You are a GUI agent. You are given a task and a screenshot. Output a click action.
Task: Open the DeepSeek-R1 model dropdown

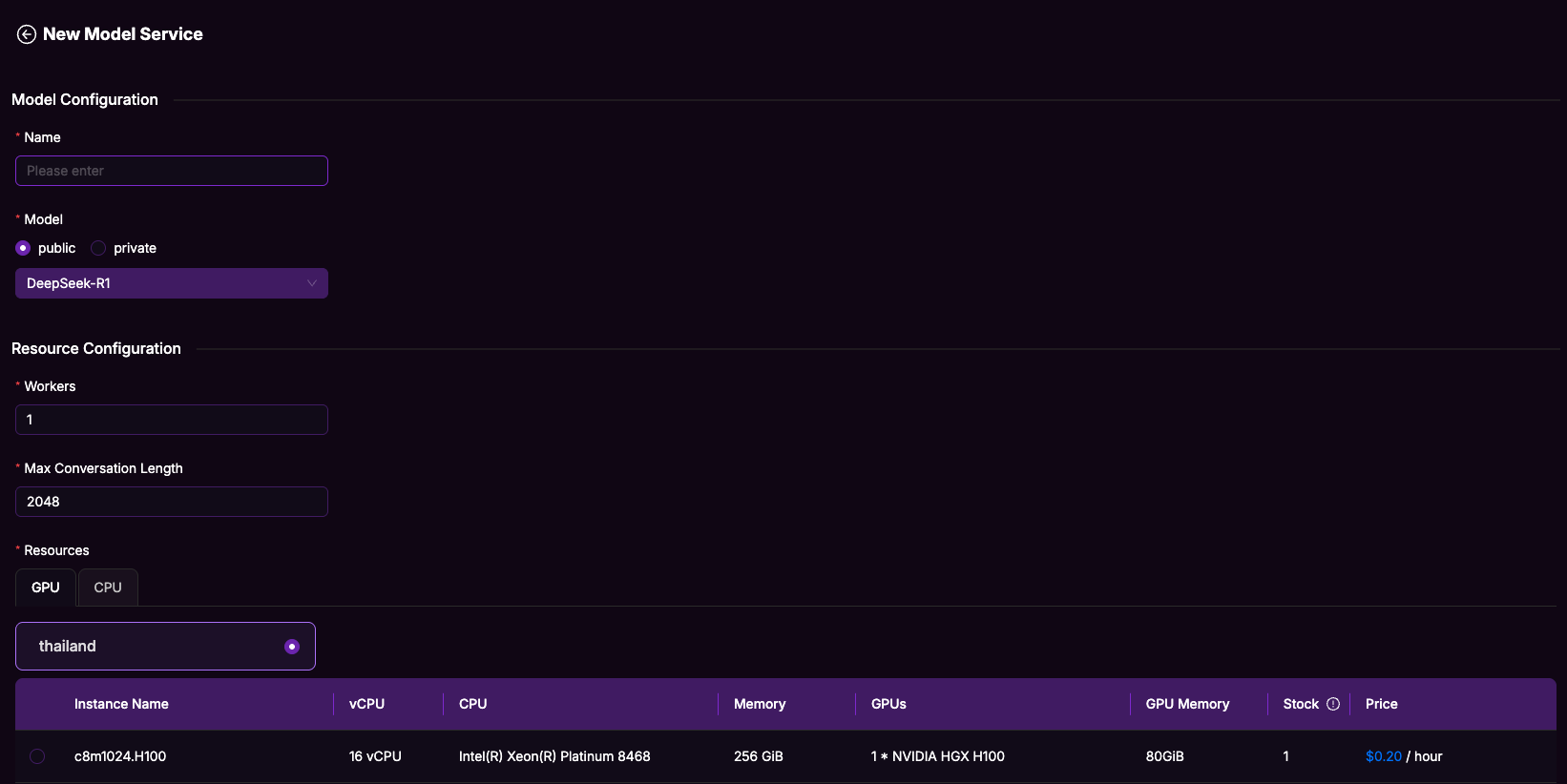pyautogui.click(x=172, y=283)
